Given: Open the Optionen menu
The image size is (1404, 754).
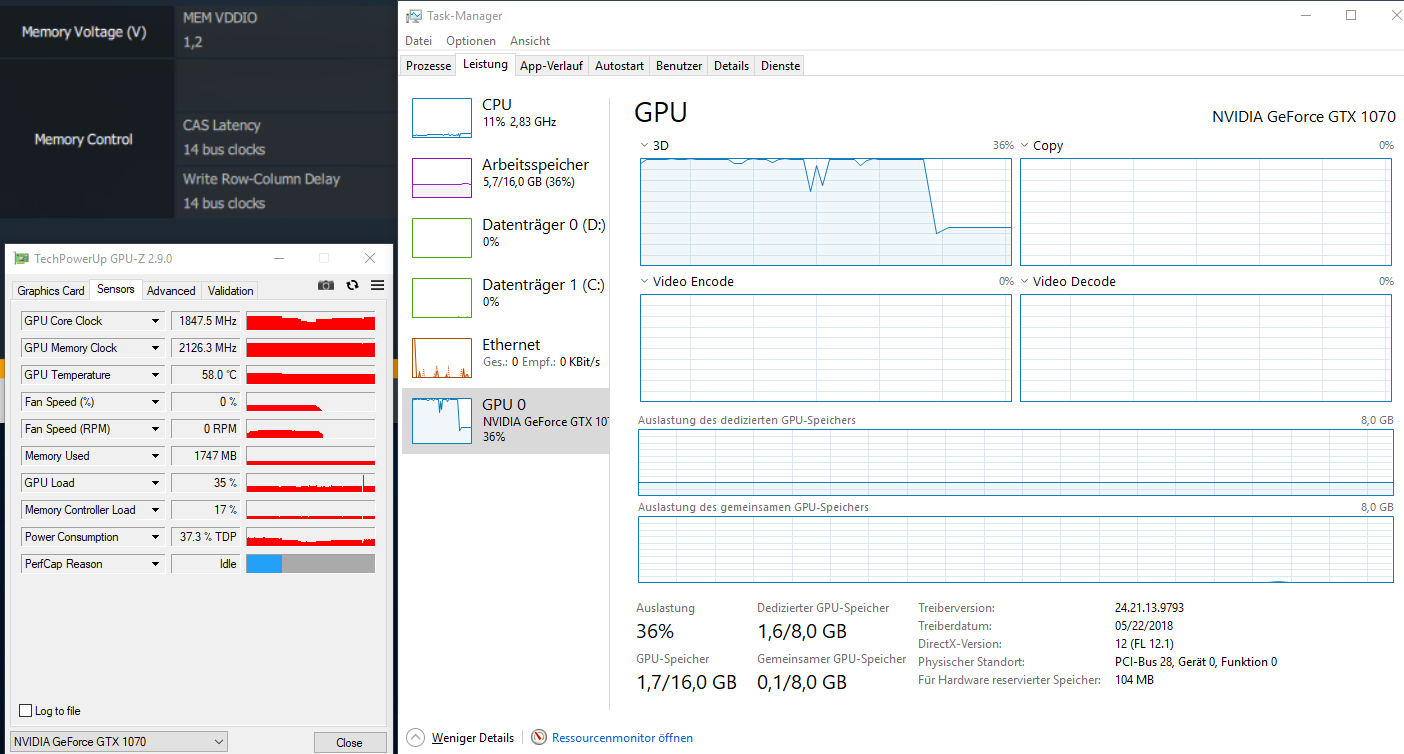Looking at the screenshot, I should click(x=471, y=41).
